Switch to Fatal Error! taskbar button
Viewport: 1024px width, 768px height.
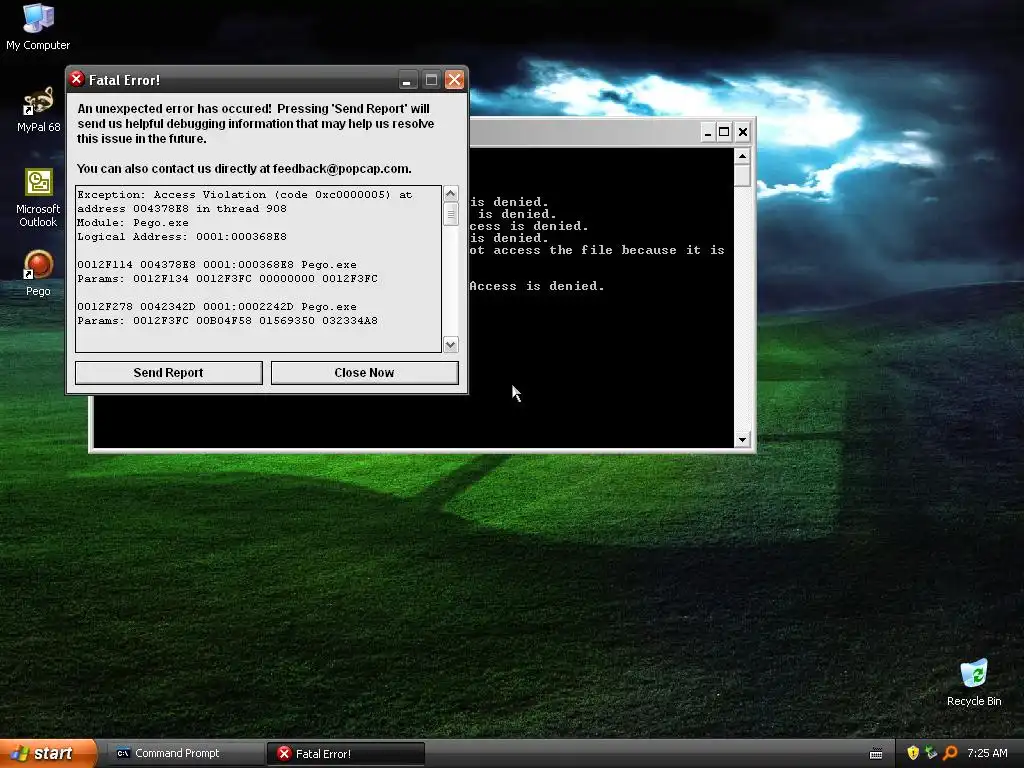(x=346, y=754)
